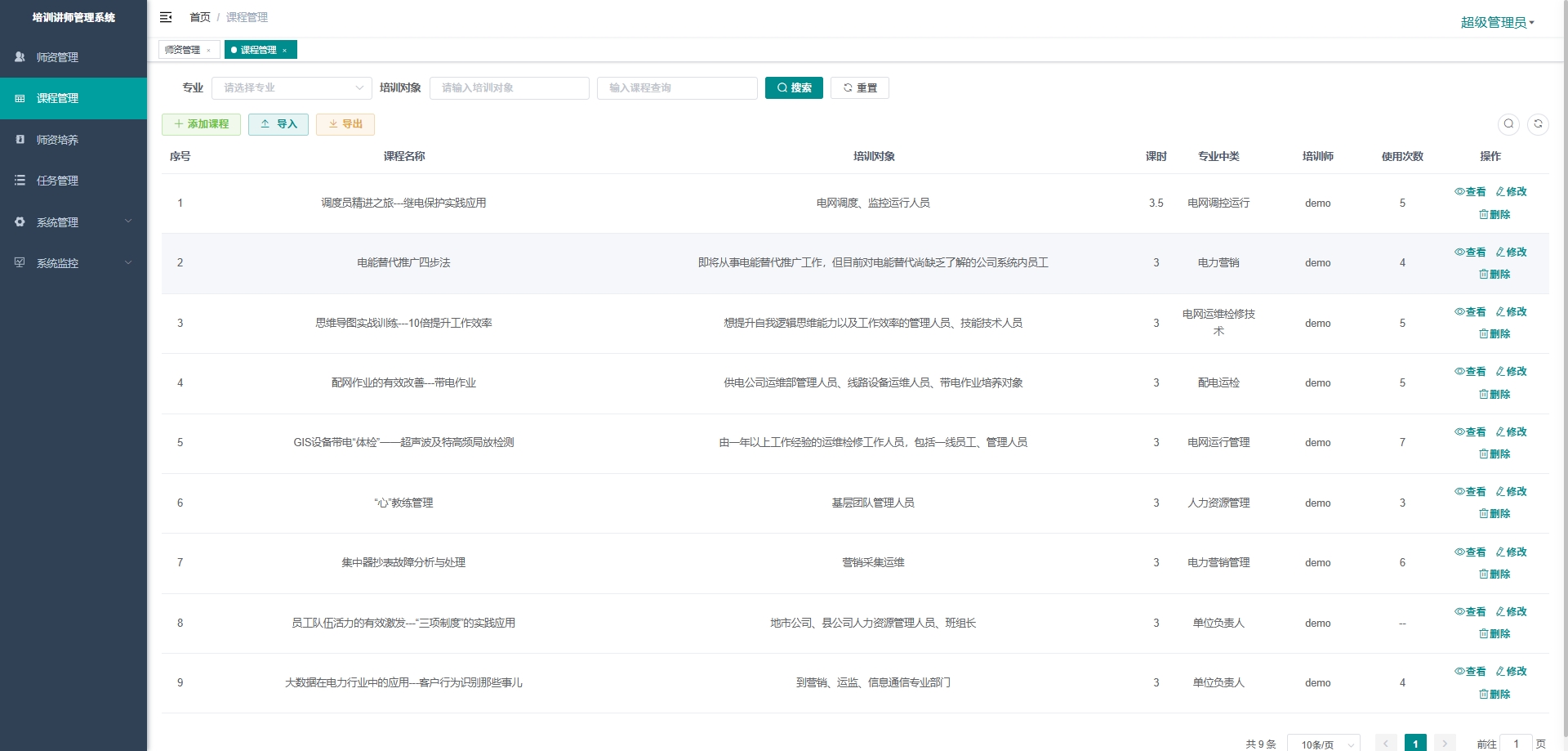1568x751 pixels.
Task: Click cell text 电网调控运行
Action: pyautogui.click(x=1218, y=203)
